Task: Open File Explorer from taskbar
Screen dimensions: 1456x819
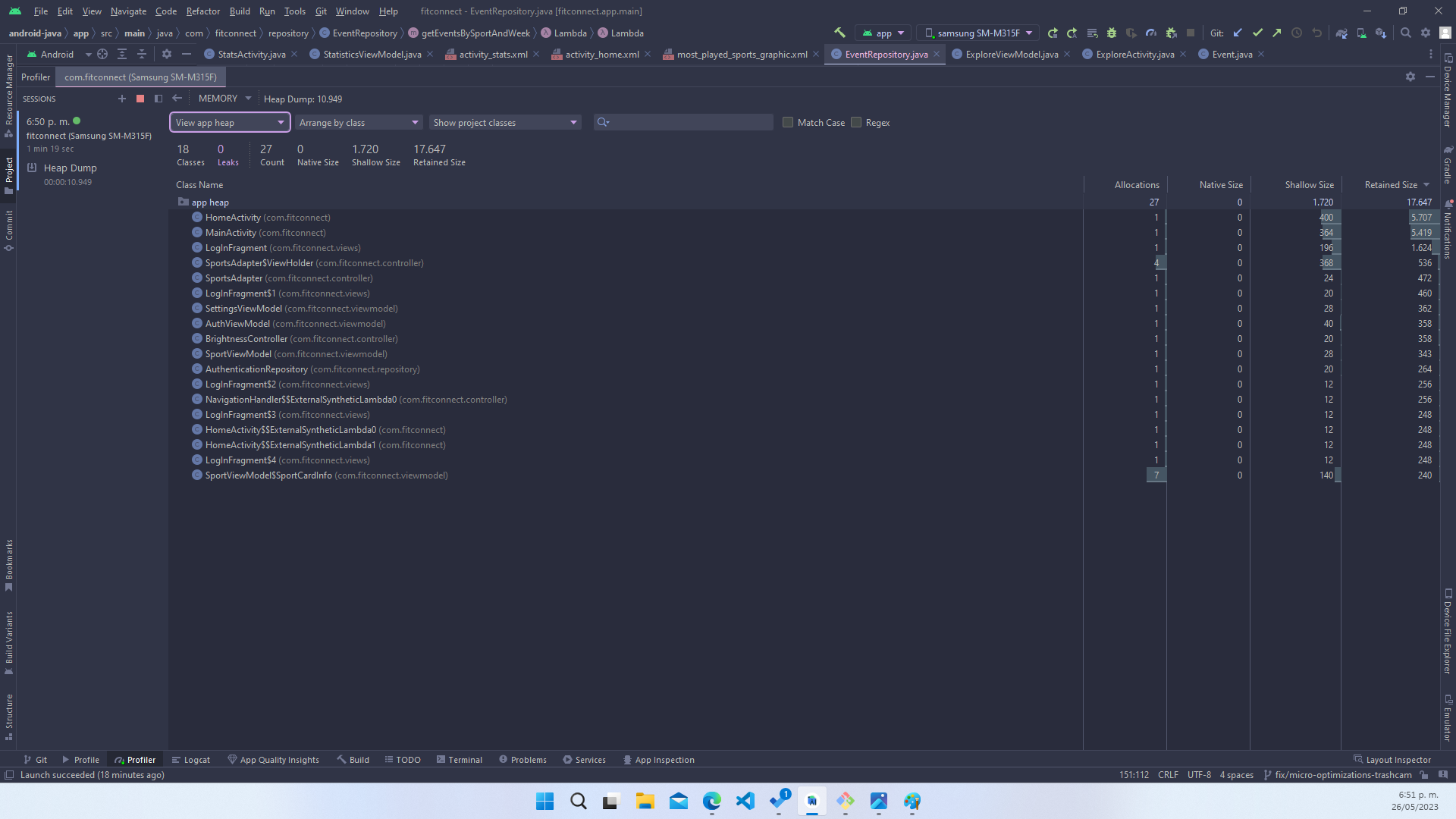Action: [x=645, y=801]
